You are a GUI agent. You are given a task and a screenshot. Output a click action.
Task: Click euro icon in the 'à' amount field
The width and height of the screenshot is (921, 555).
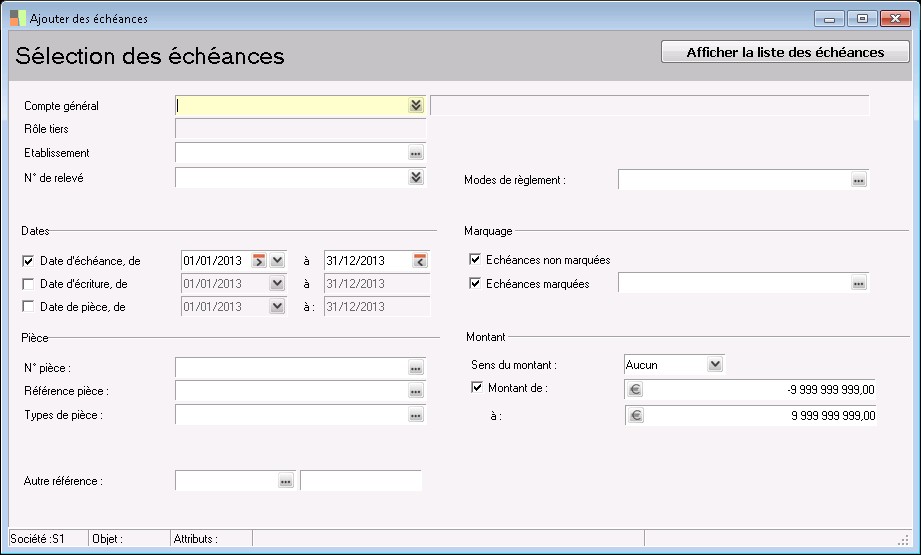coord(636,415)
